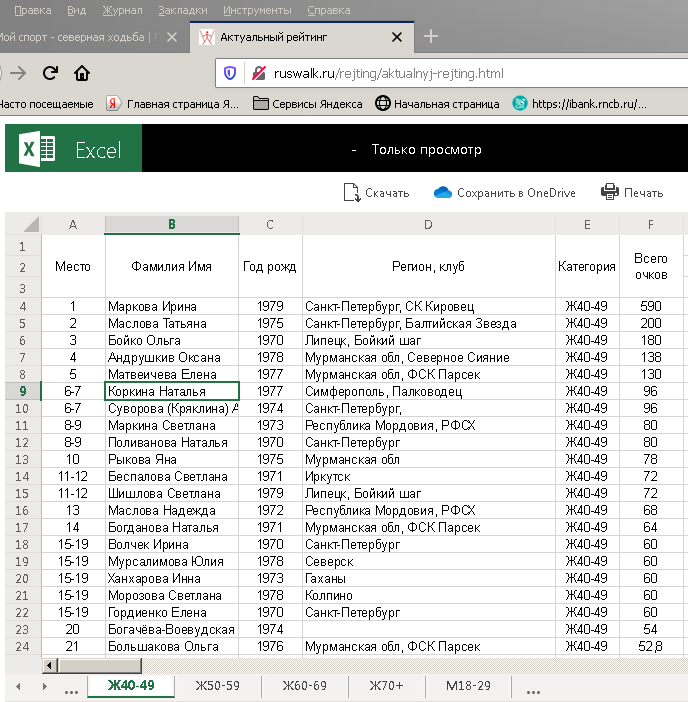The height and width of the screenshot is (702, 688).
Task: Click the horizontal scrollbar thumb
Action: 99,666
